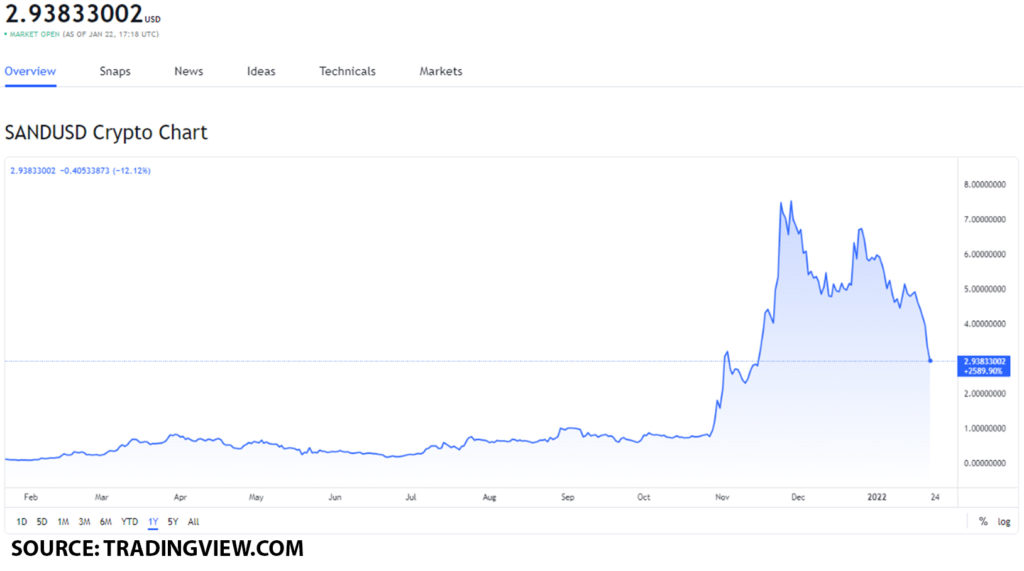The image size is (1024, 571).
Task: Click the price change legend -0.40533873
Action: click(x=85, y=171)
